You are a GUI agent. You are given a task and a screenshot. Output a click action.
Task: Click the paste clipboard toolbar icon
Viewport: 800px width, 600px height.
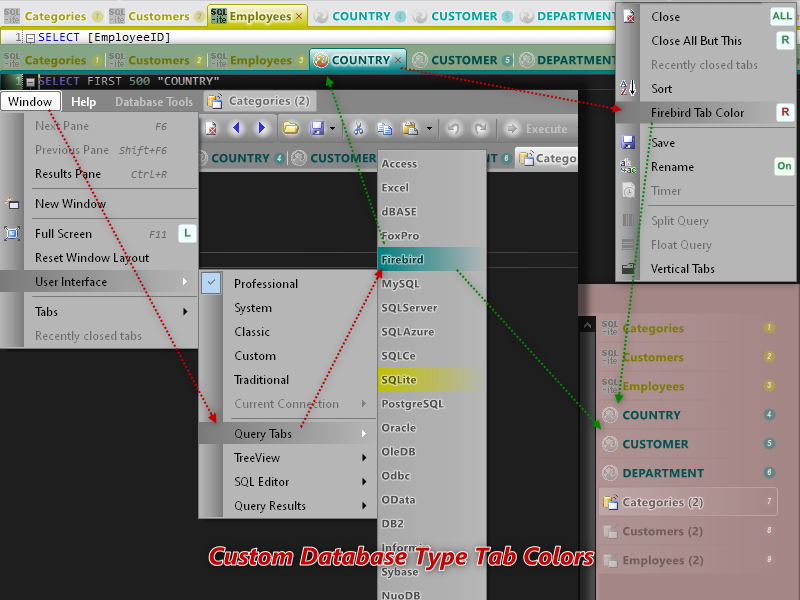[x=410, y=129]
